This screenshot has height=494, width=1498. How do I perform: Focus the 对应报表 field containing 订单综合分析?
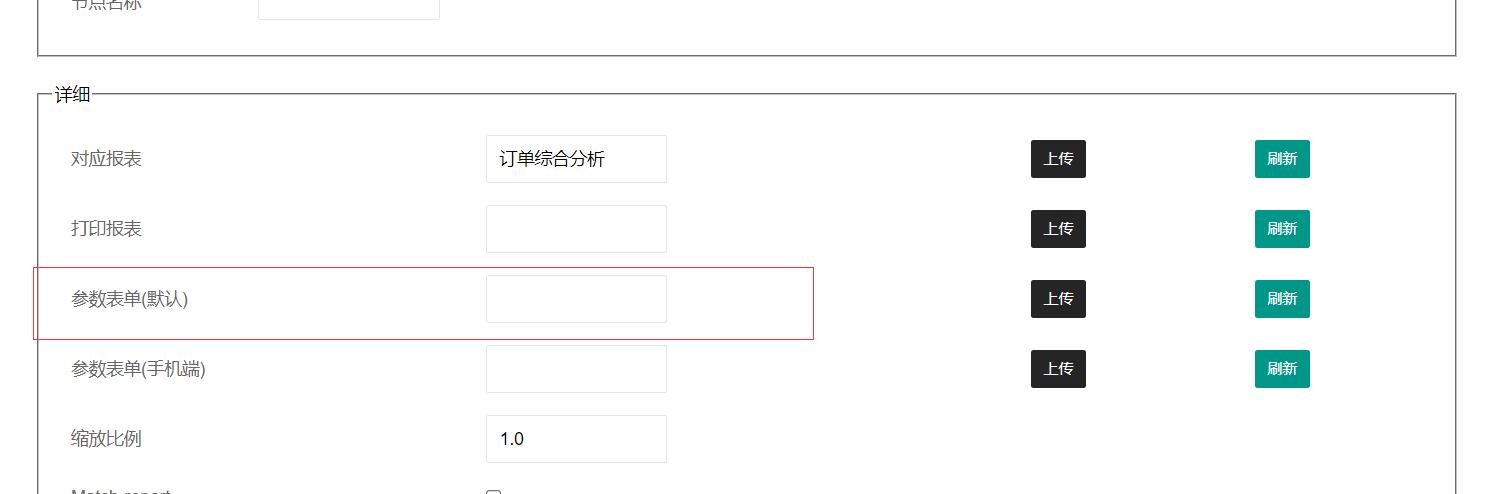click(576, 159)
